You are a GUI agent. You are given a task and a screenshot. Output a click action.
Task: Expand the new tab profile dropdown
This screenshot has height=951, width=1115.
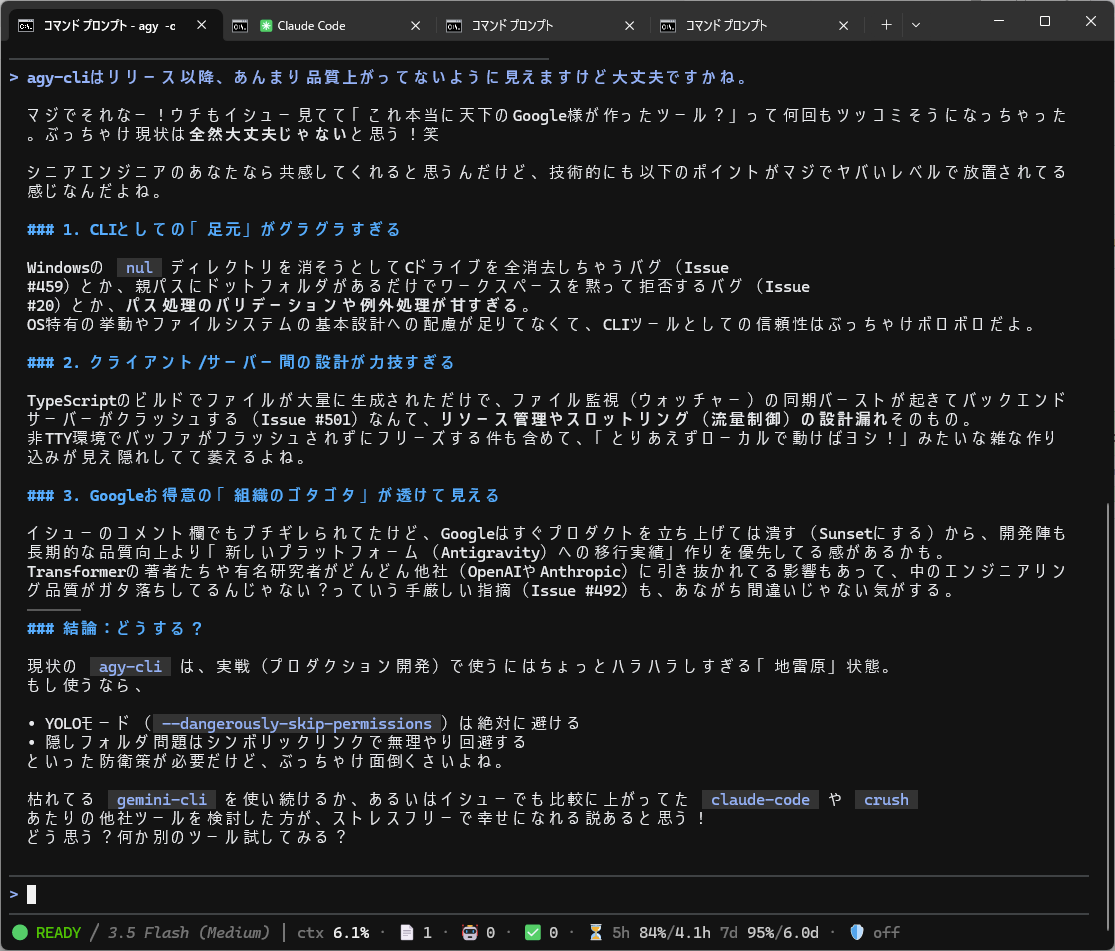(916, 25)
